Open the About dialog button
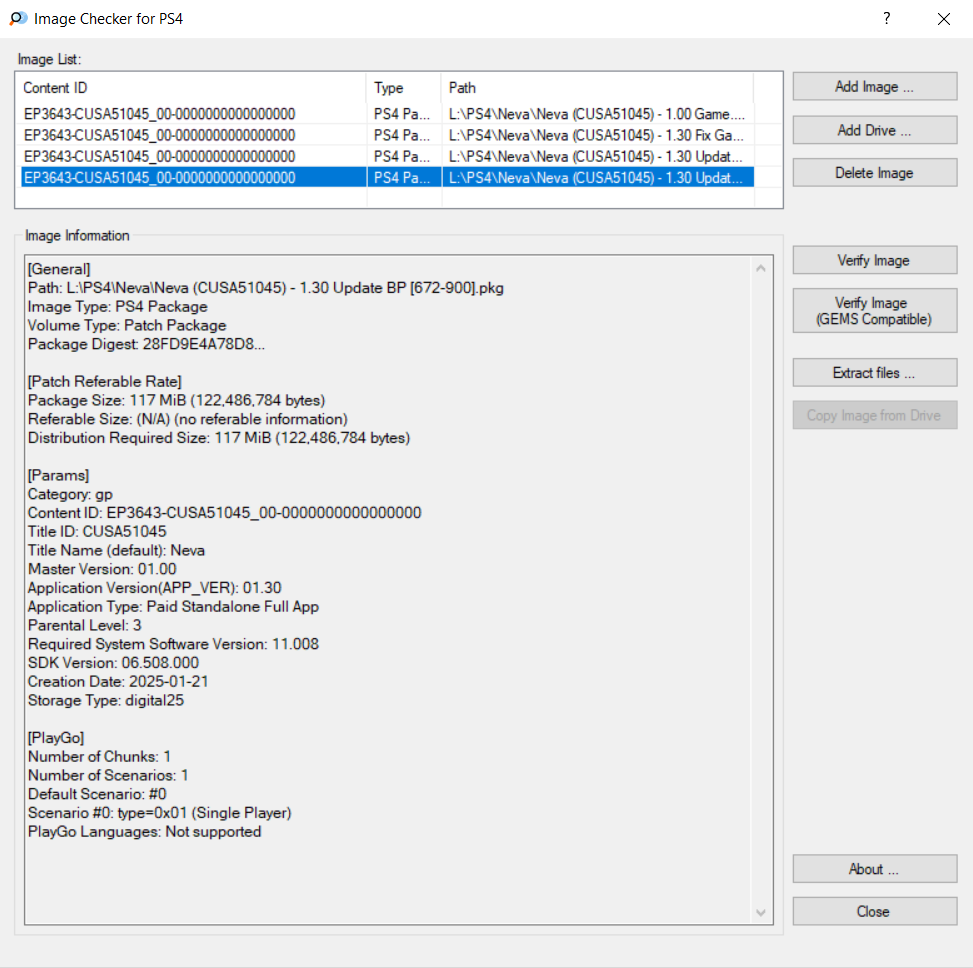The image size is (973, 968). 874,869
